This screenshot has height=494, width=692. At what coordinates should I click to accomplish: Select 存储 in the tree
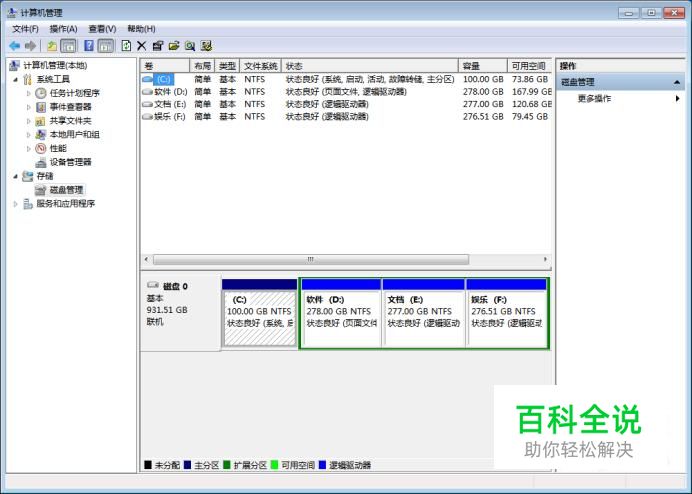coord(45,176)
